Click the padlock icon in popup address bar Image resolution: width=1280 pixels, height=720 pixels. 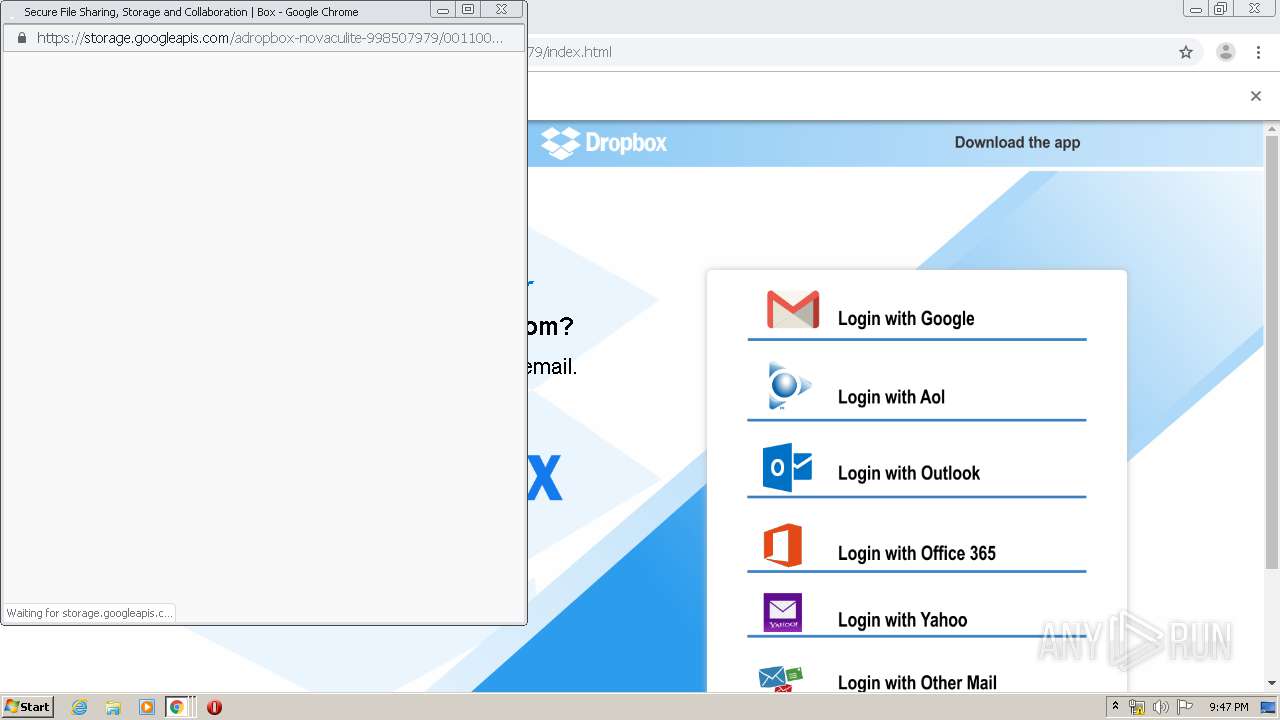pyautogui.click(x=22, y=38)
